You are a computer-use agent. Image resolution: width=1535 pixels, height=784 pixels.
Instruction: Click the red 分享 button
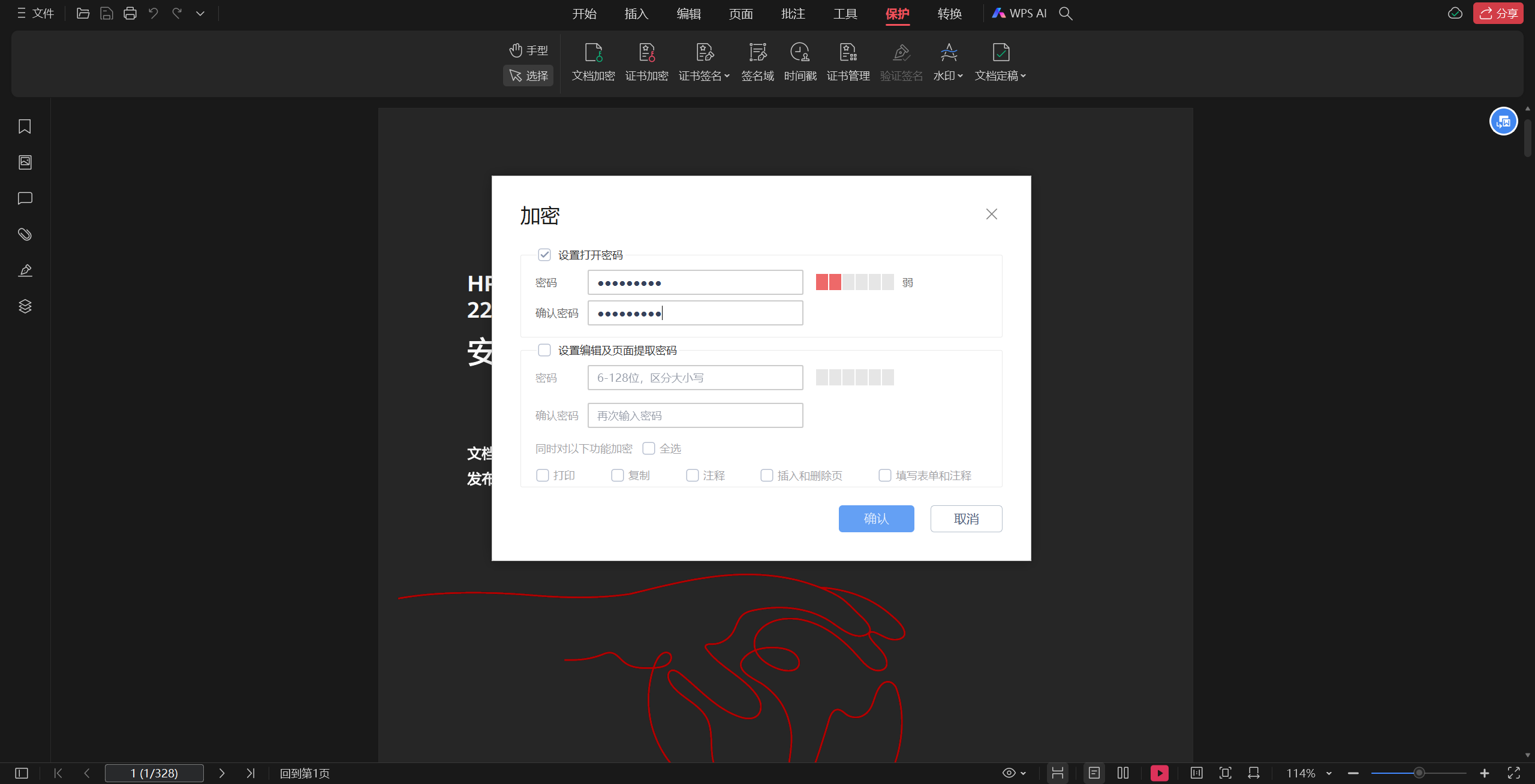click(x=1498, y=13)
